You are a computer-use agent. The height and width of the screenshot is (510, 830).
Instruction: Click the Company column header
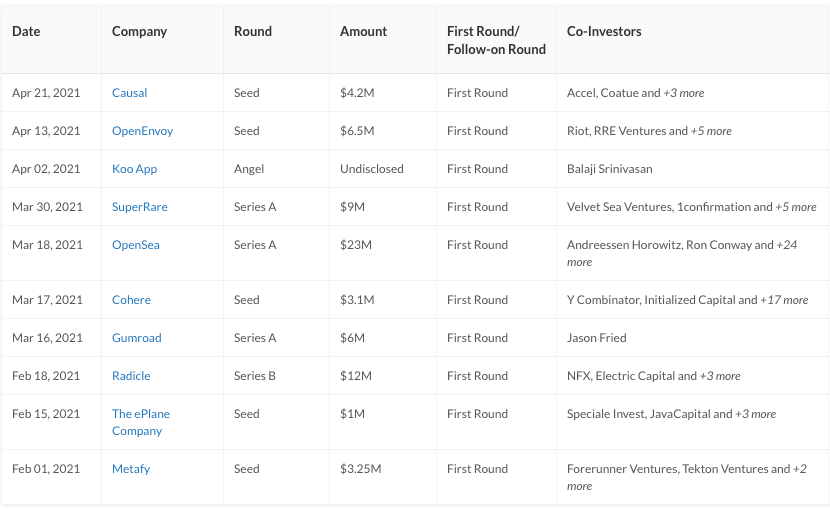click(139, 31)
